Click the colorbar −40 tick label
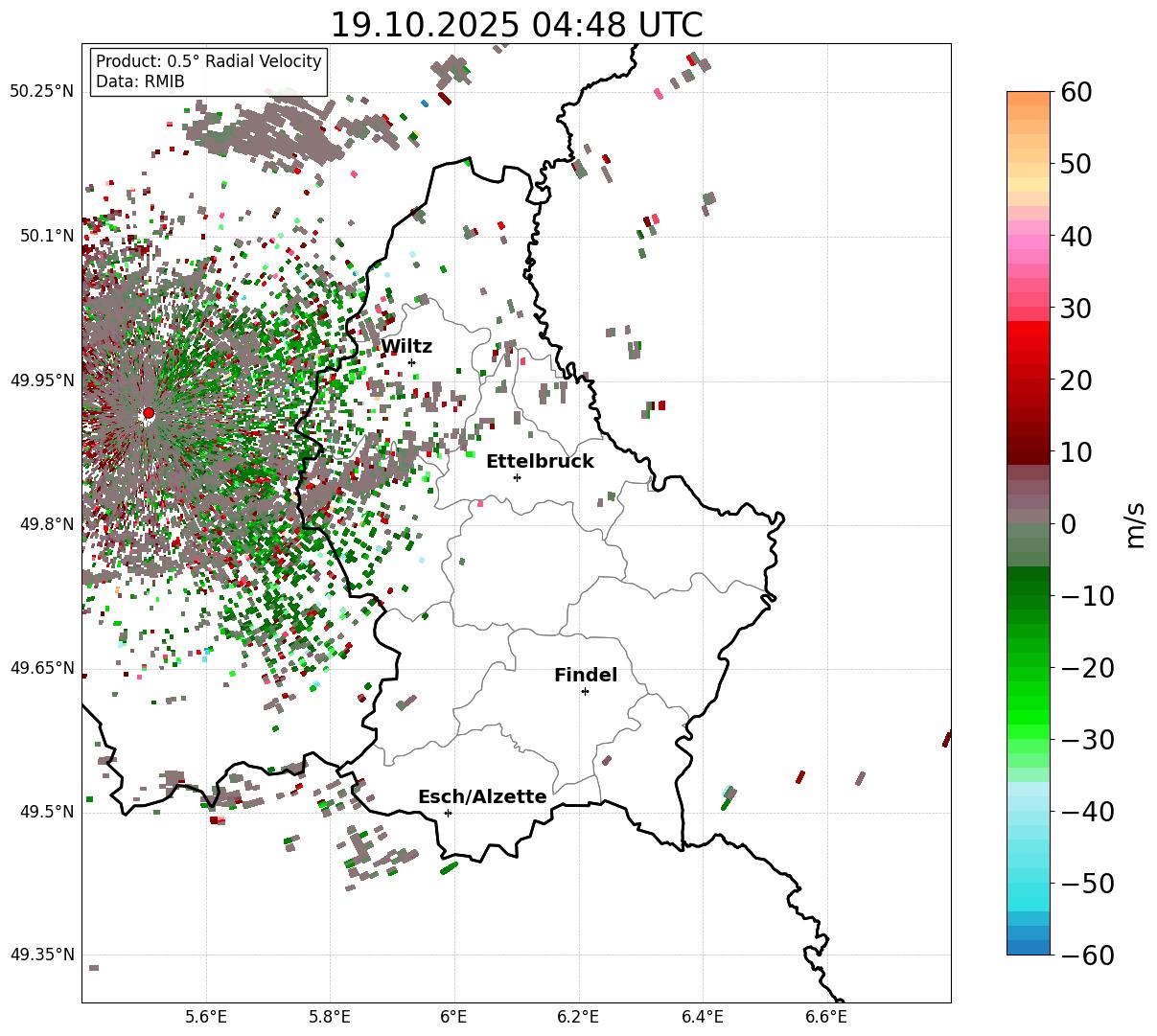This screenshot has height=1036, width=1157. (1086, 811)
